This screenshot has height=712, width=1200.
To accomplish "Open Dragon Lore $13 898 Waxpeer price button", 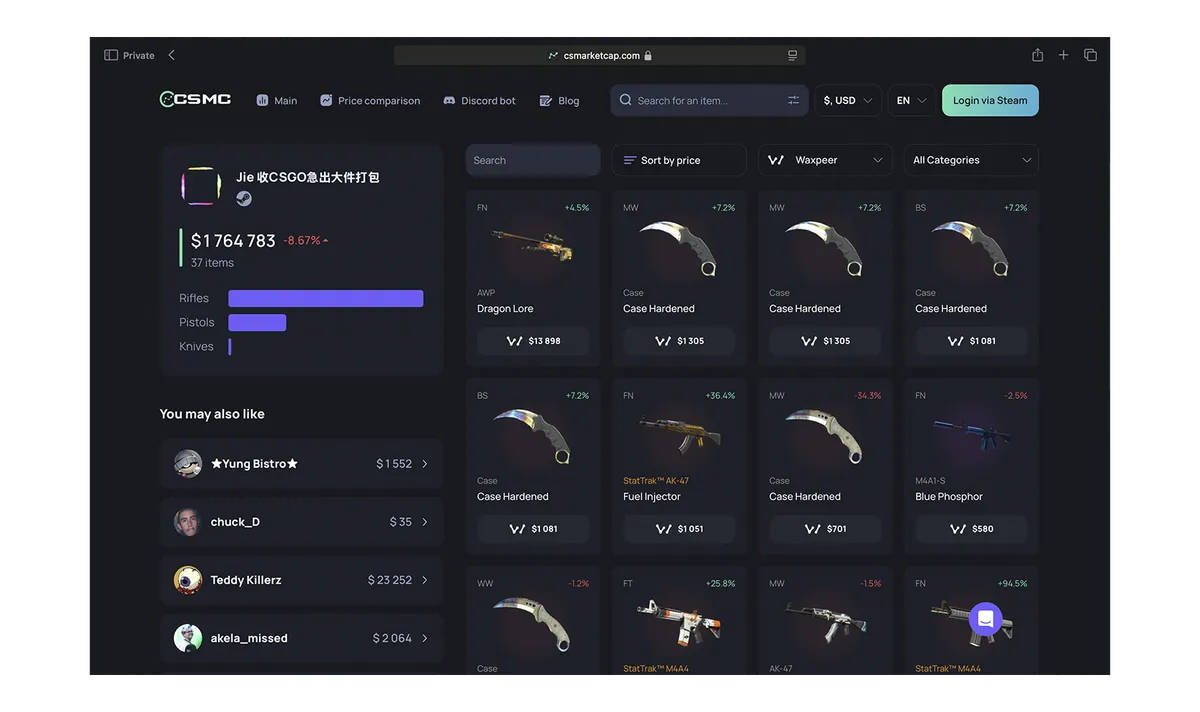I will click(533, 341).
